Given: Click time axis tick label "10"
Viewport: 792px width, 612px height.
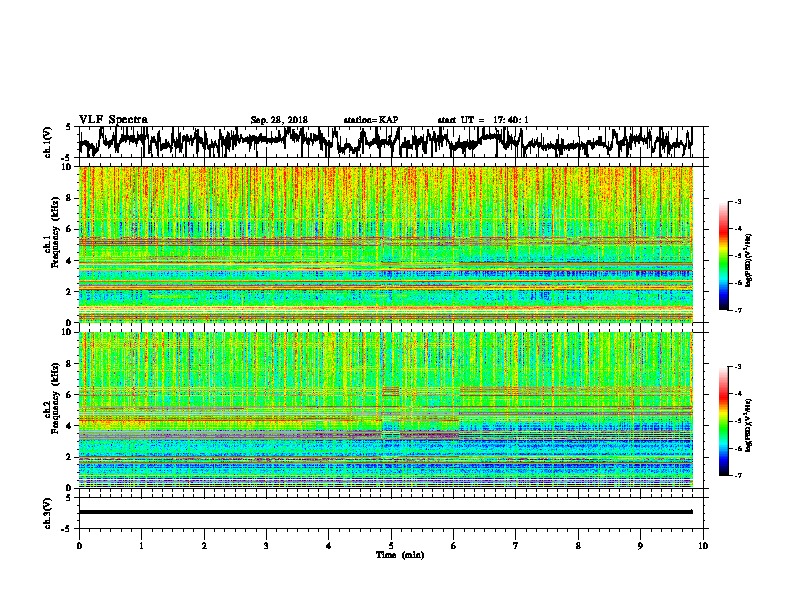Looking at the screenshot, I should pyautogui.click(x=703, y=546).
